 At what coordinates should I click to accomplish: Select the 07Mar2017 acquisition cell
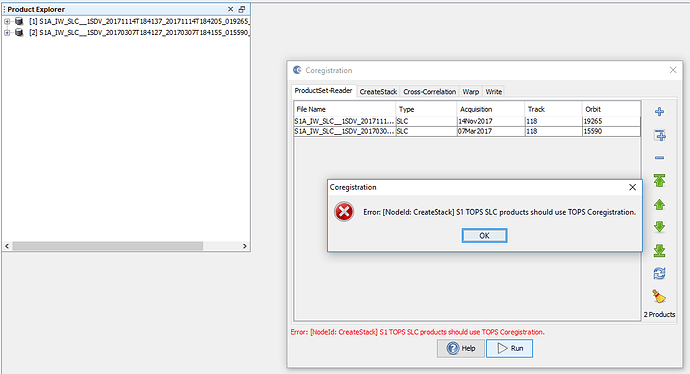(x=491, y=131)
